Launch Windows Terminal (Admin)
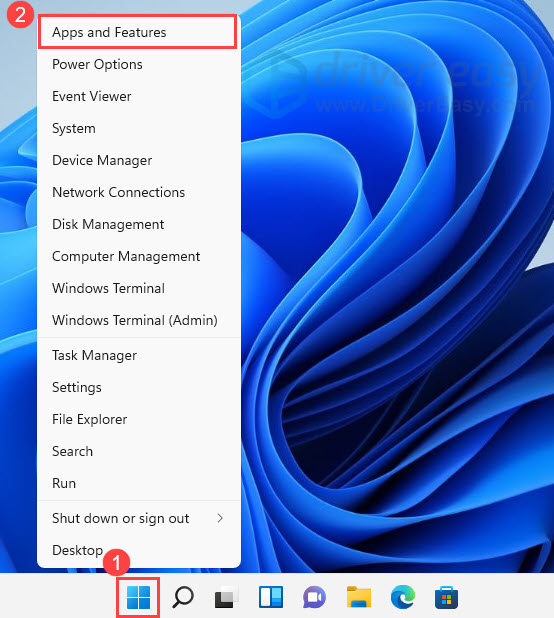This screenshot has width=554, height=618. [x=139, y=320]
